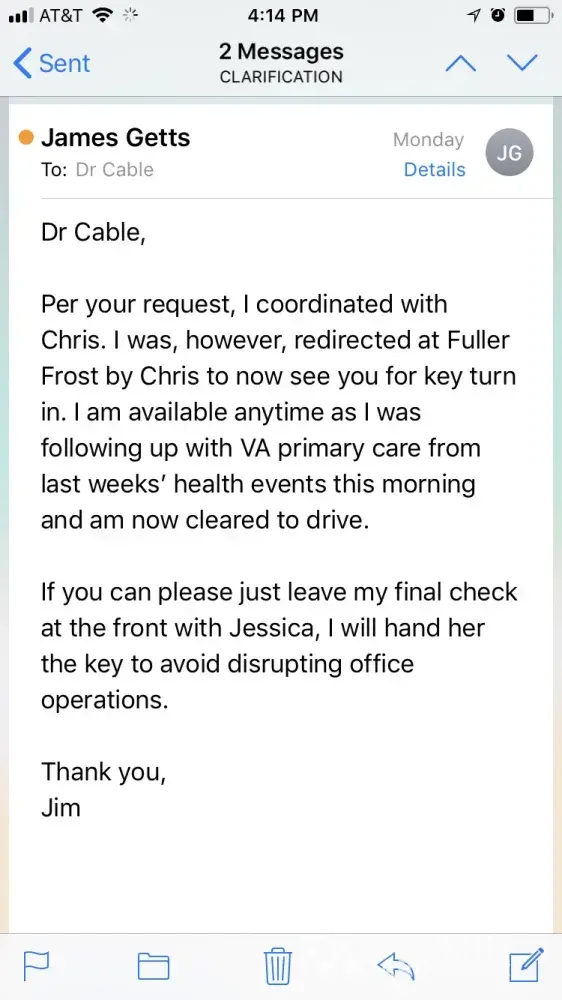Tap the Monday date label
Image resolution: width=562 pixels, height=1000 pixels.
click(x=429, y=140)
